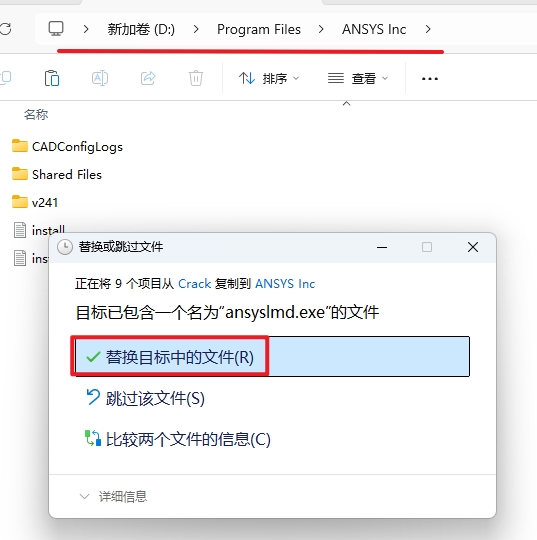Click the share toolbar icon
The height and width of the screenshot is (540, 537).
point(148,78)
